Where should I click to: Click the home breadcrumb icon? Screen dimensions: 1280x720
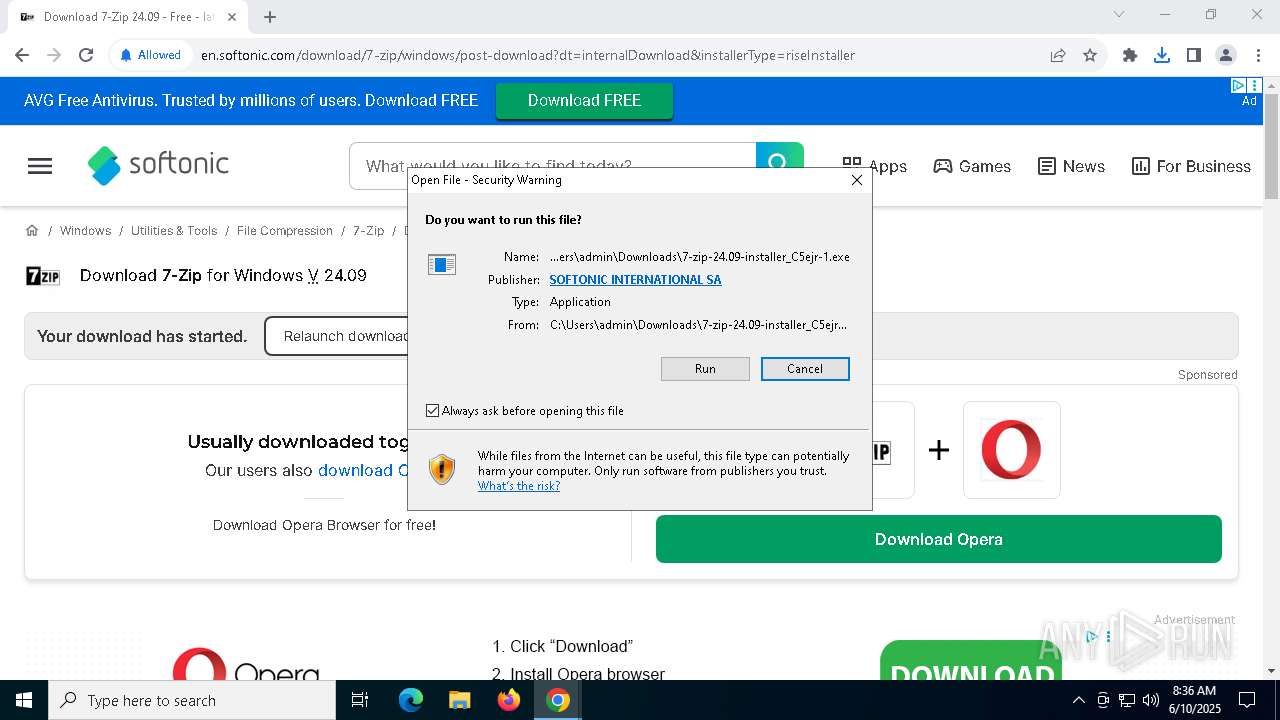pyautogui.click(x=32, y=230)
